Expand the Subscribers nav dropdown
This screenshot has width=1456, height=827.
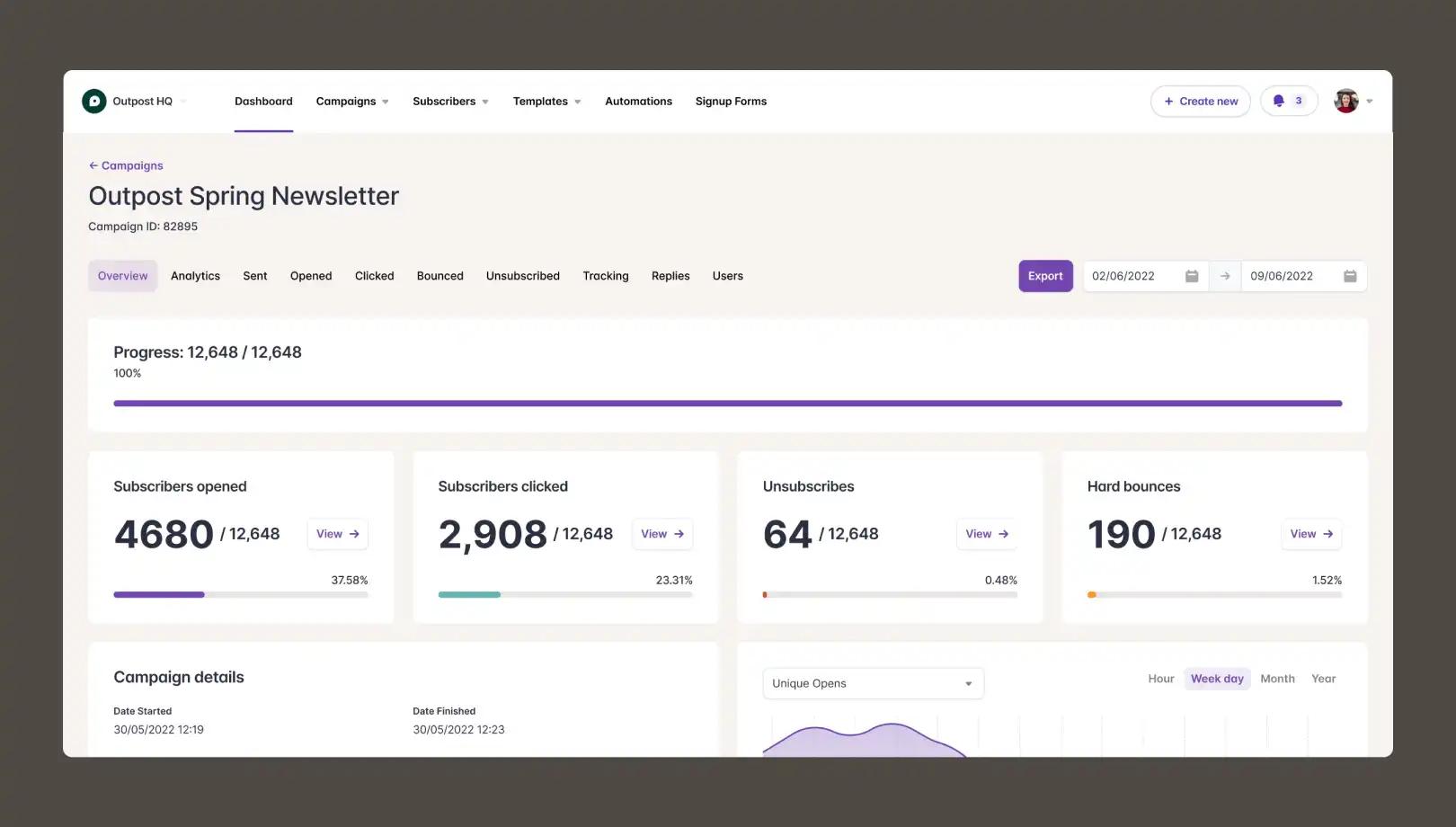coord(485,102)
